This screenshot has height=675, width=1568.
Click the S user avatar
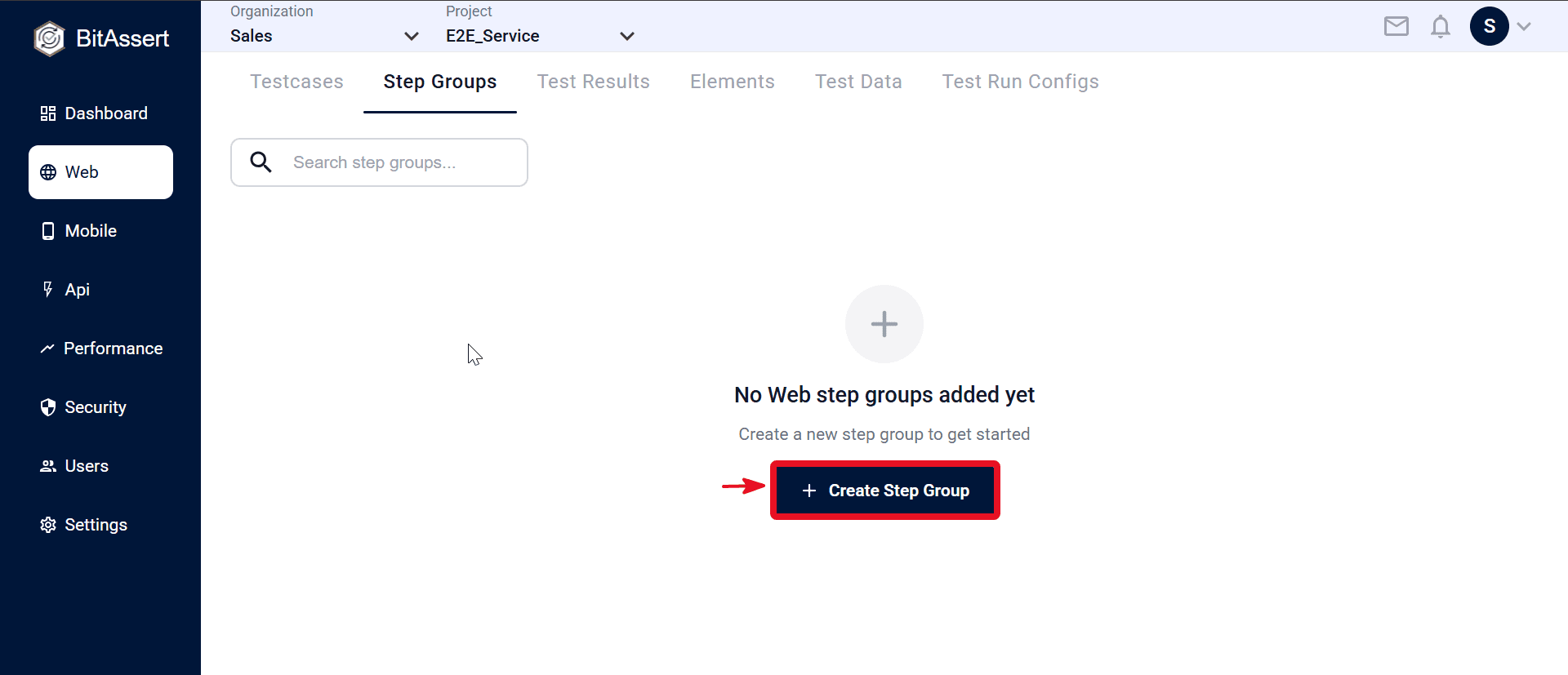tap(1490, 26)
